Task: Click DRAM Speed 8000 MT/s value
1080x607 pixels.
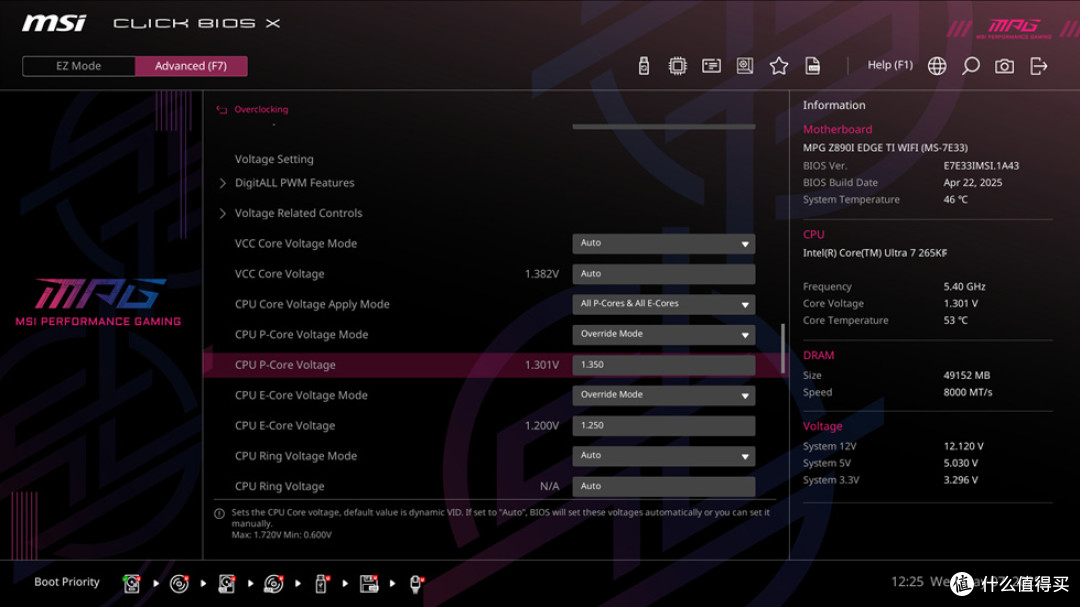Action: click(x=968, y=392)
